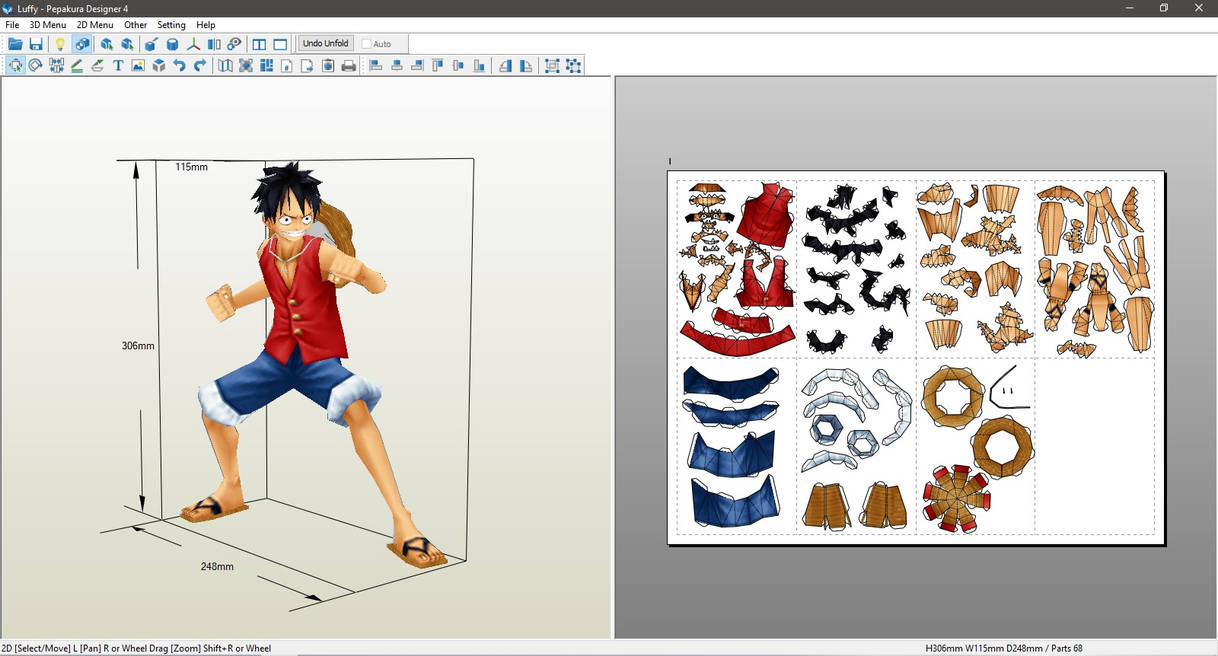
Task: Open the Setting menu
Action: coord(171,25)
